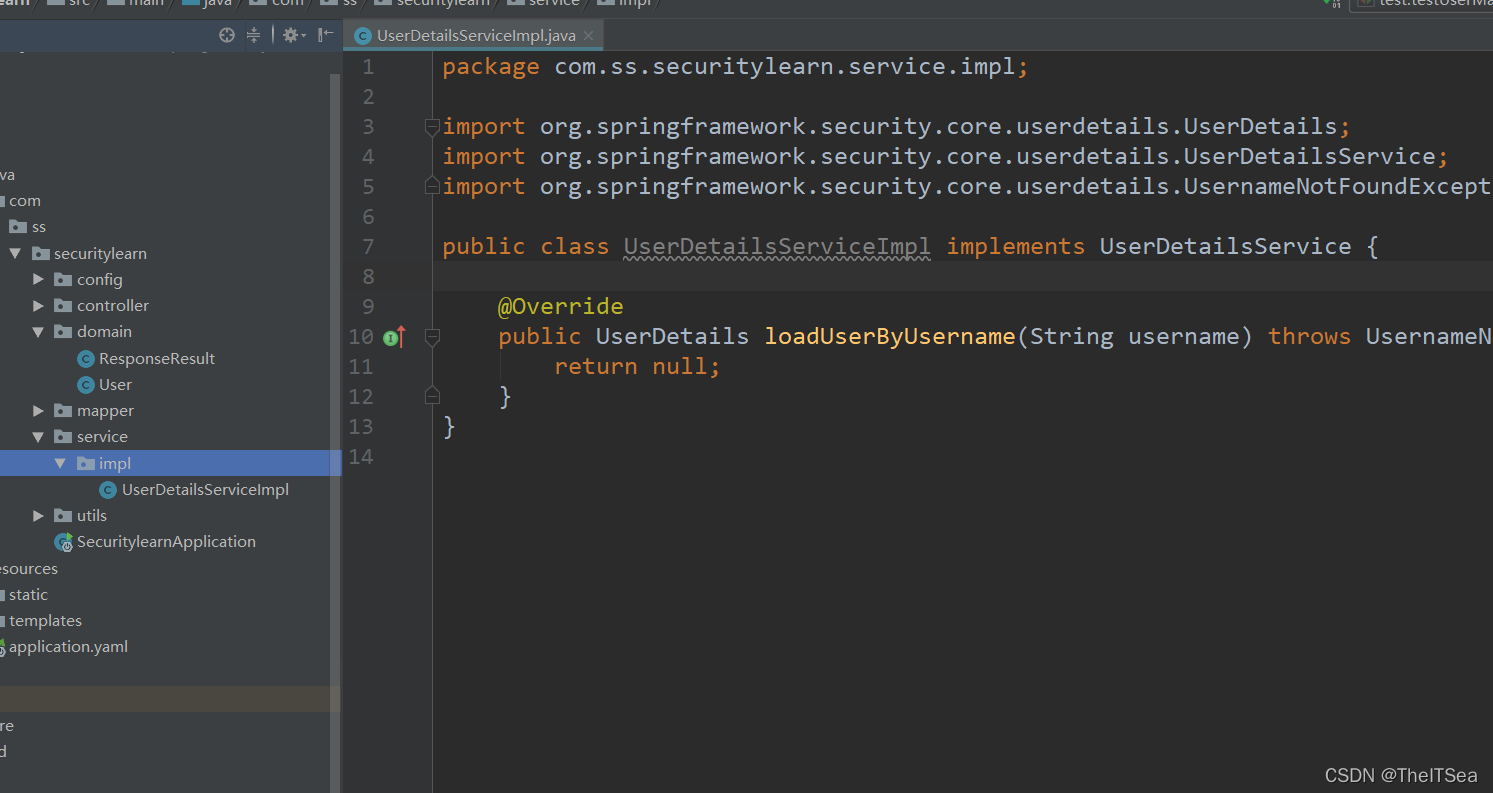Open the User class in domain
The image size is (1493, 793).
[115, 385]
